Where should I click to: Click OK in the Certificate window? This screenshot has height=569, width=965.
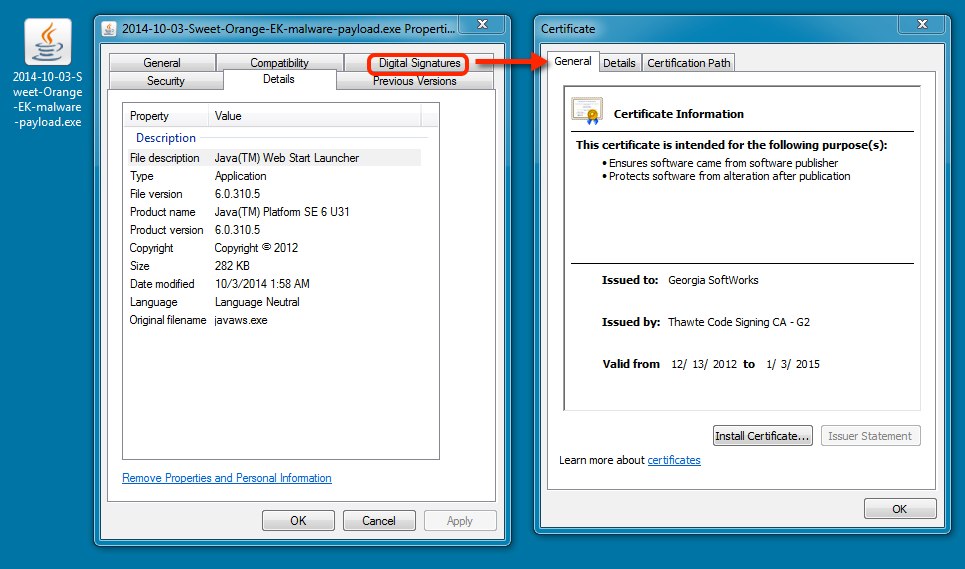pos(900,509)
